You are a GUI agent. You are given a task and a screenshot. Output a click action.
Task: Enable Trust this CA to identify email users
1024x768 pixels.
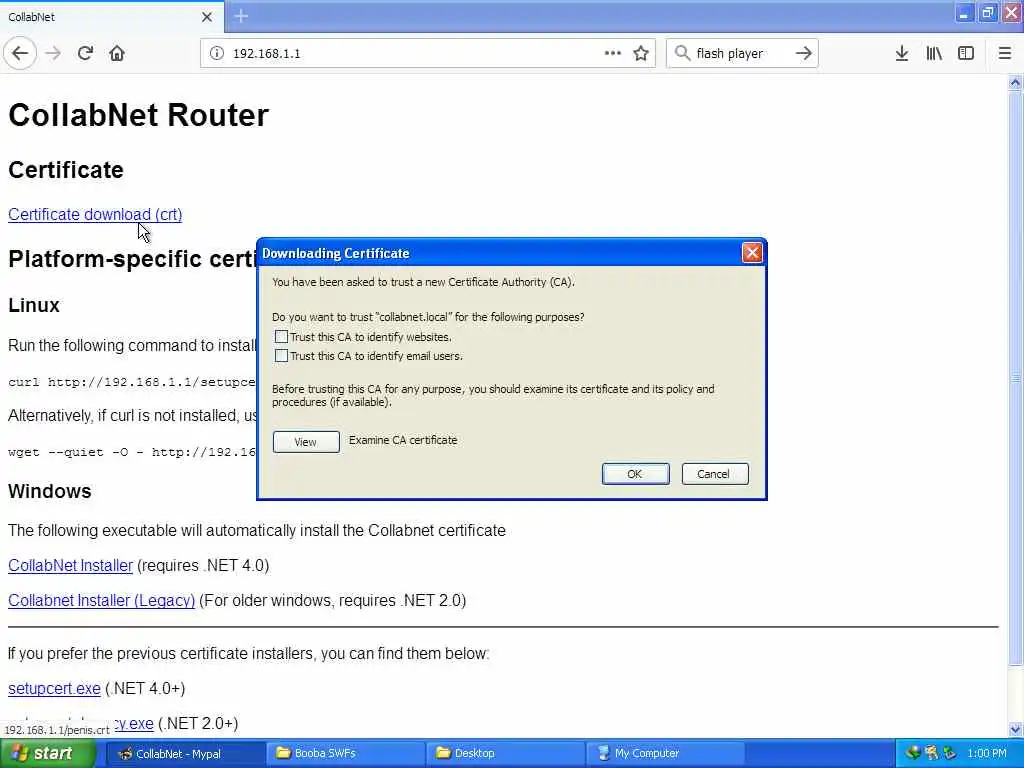281,356
